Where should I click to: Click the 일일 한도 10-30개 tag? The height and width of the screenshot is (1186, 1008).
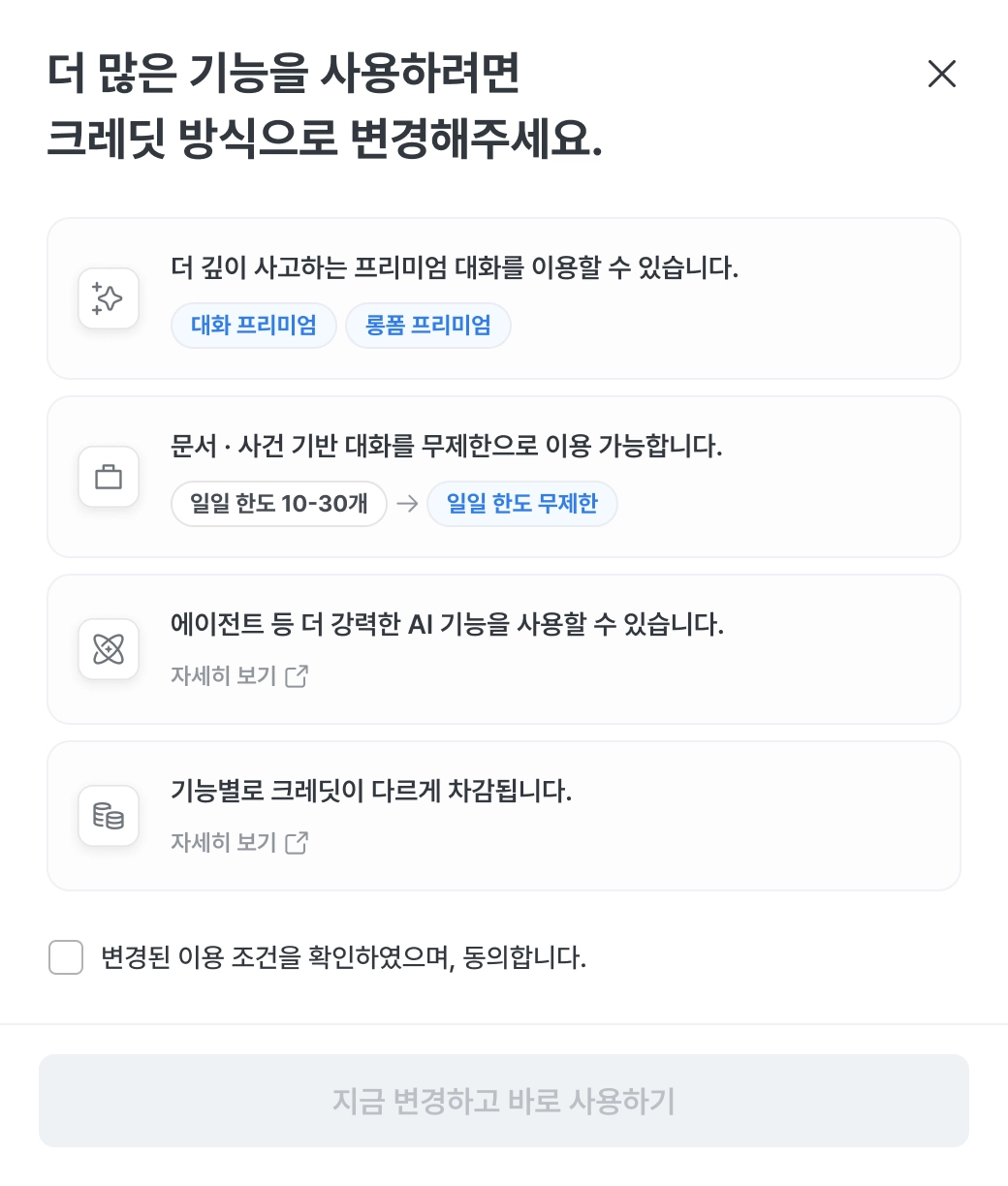279,504
